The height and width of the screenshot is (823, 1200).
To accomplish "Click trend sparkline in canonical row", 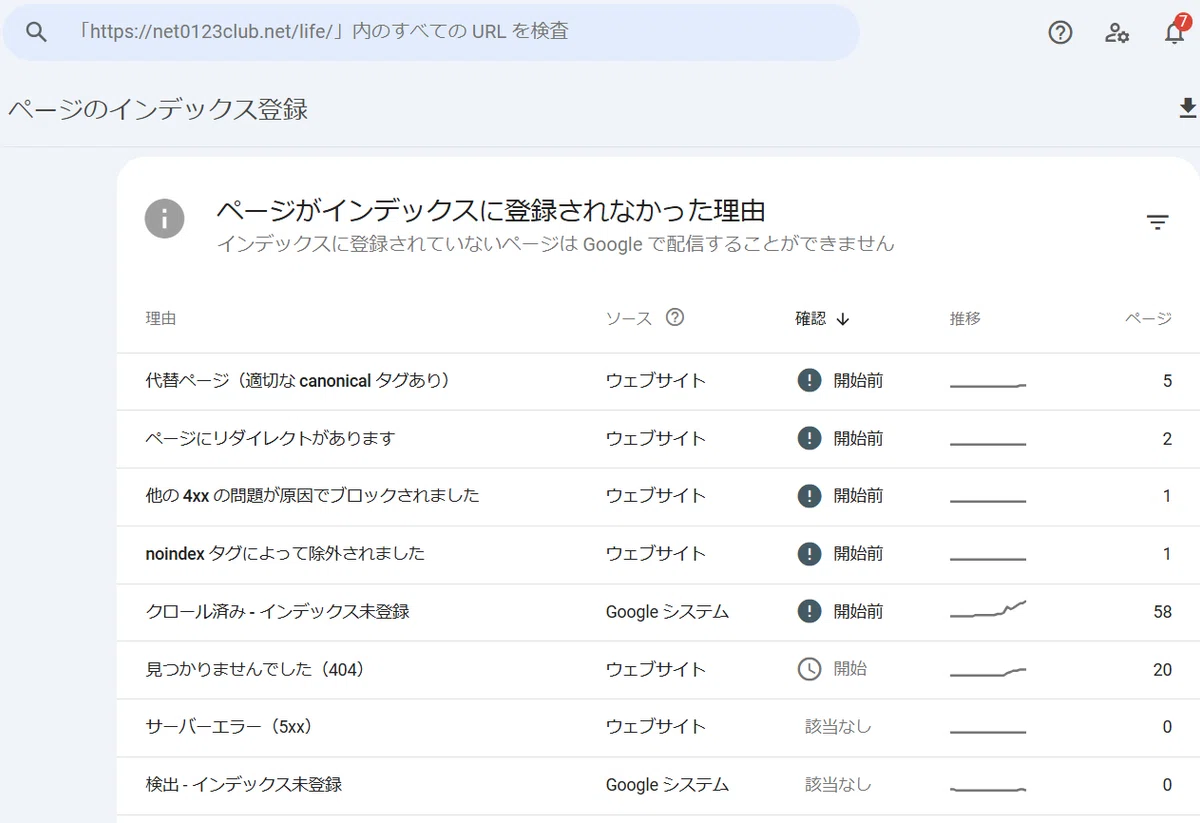I will pyautogui.click(x=988, y=385).
